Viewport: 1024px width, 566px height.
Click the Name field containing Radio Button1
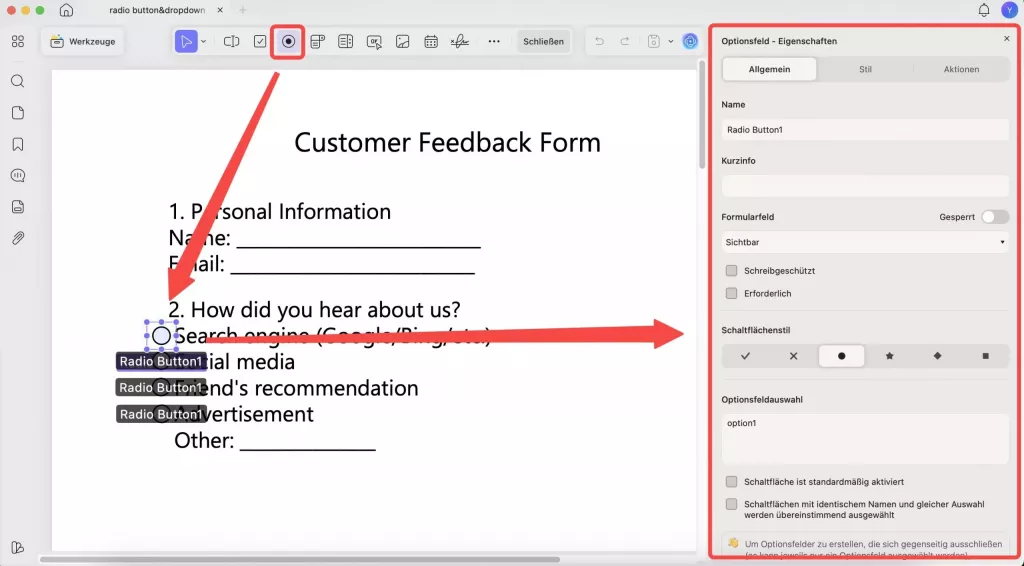pyautogui.click(x=865, y=129)
